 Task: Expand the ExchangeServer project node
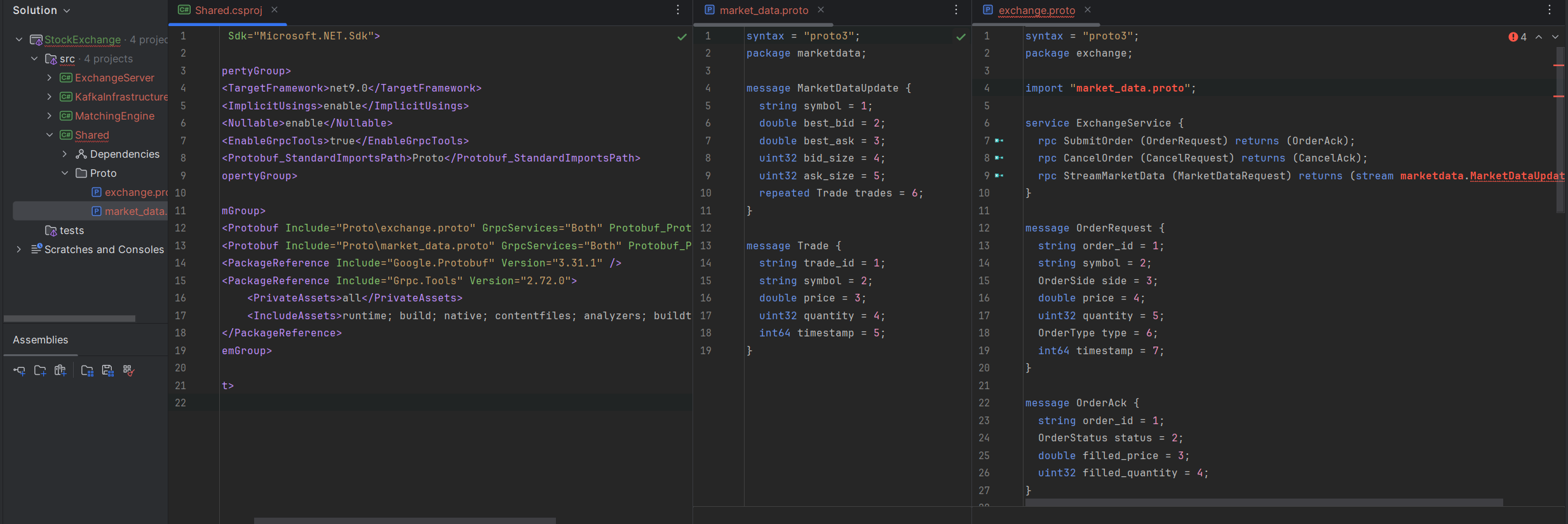click(50, 78)
